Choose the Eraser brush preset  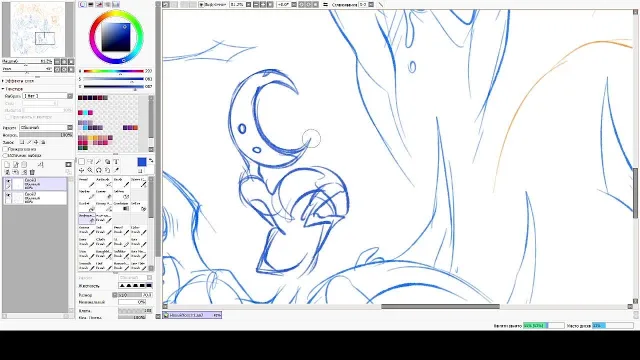[103, 194]
